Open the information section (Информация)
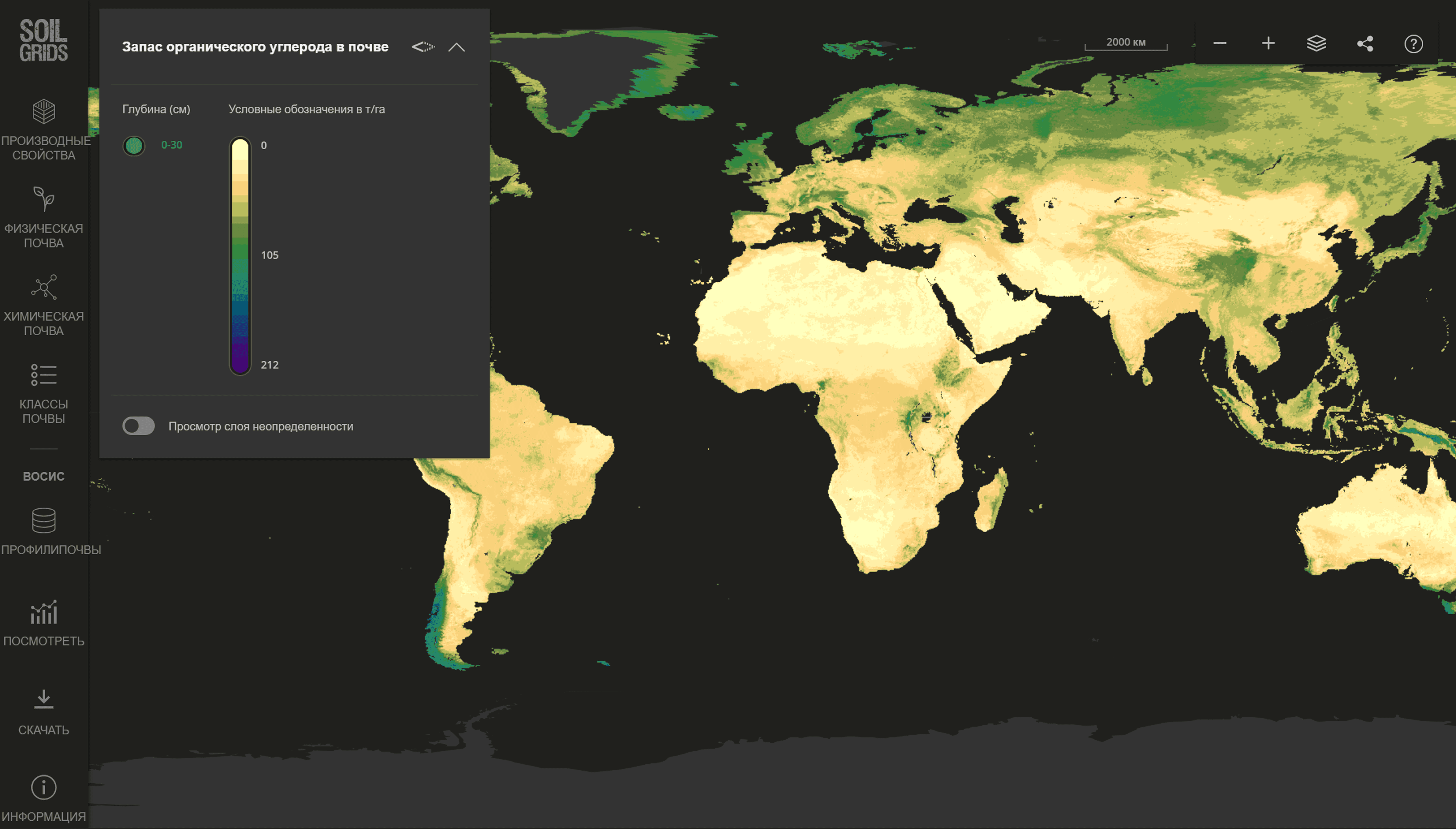The height and width of the screenshot is (829, 1456). 44,787
